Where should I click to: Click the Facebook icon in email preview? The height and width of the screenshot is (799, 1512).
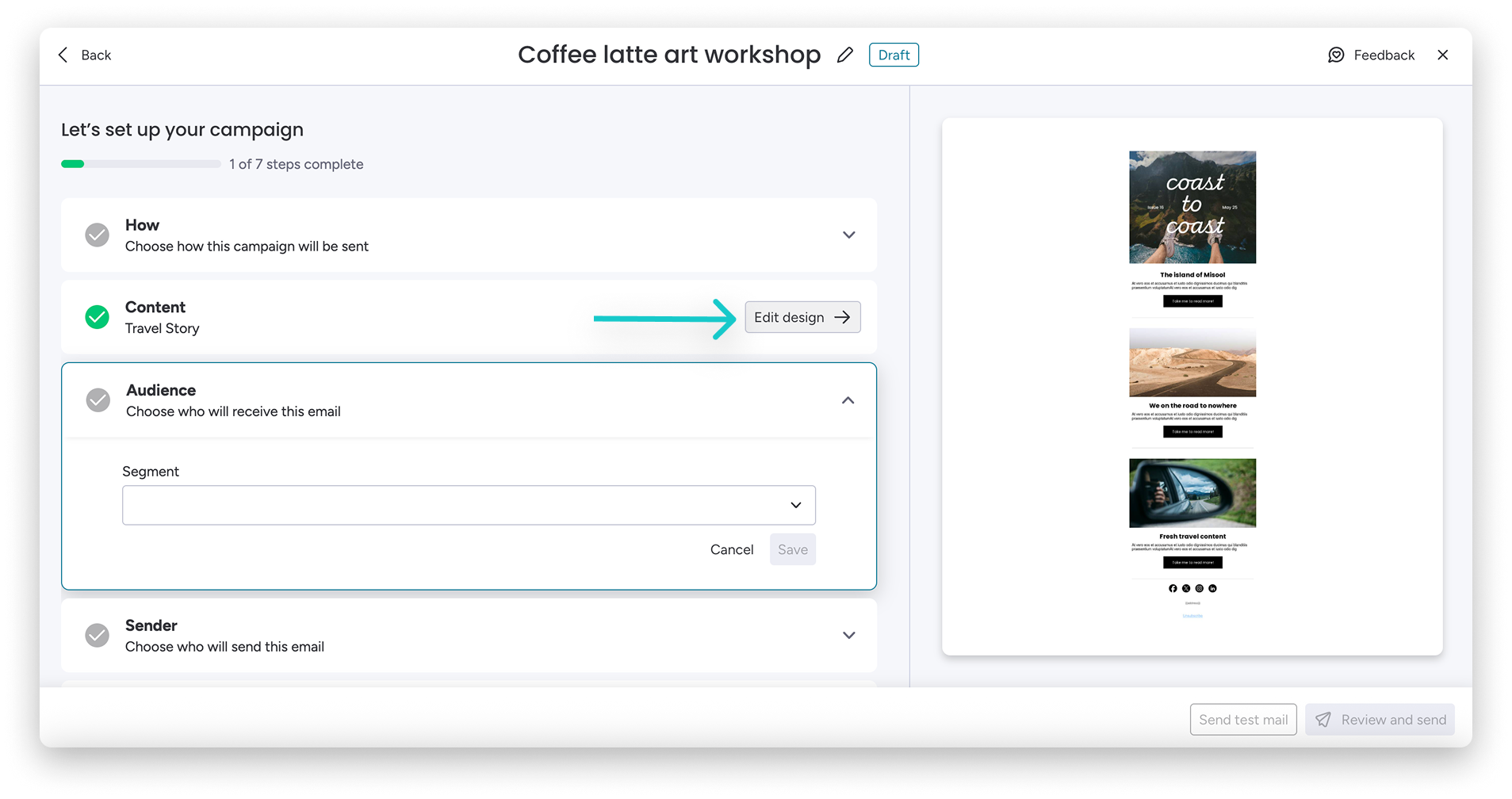[x=1173, y=588]
